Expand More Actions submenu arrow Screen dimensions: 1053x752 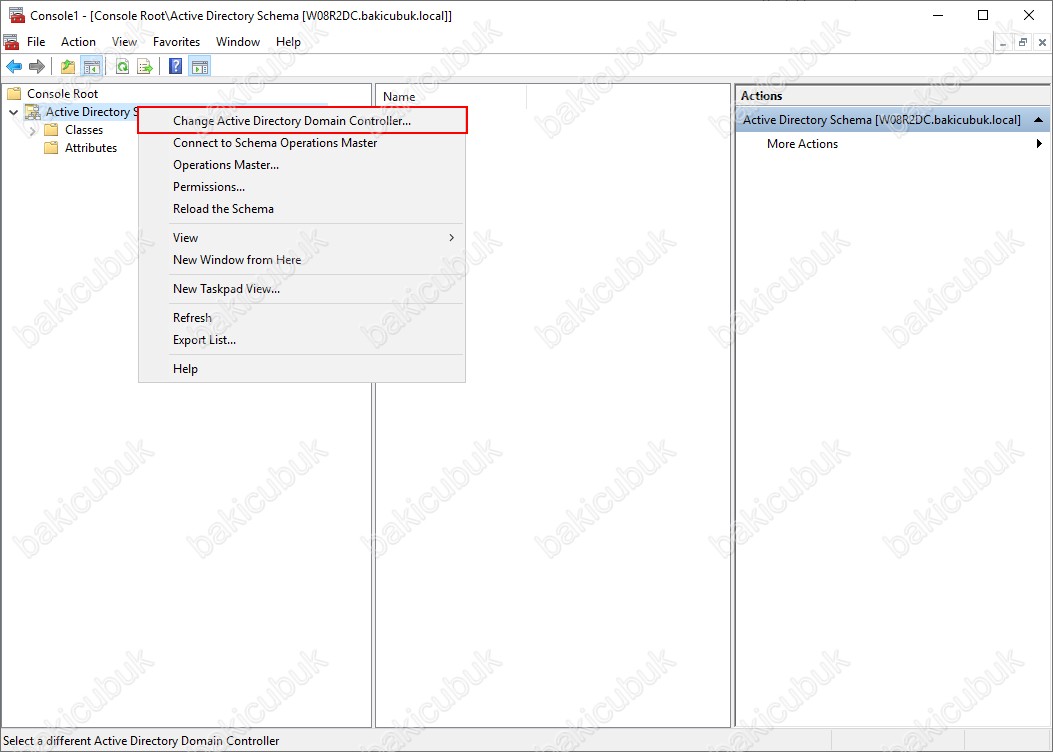tap(1039, 144)
